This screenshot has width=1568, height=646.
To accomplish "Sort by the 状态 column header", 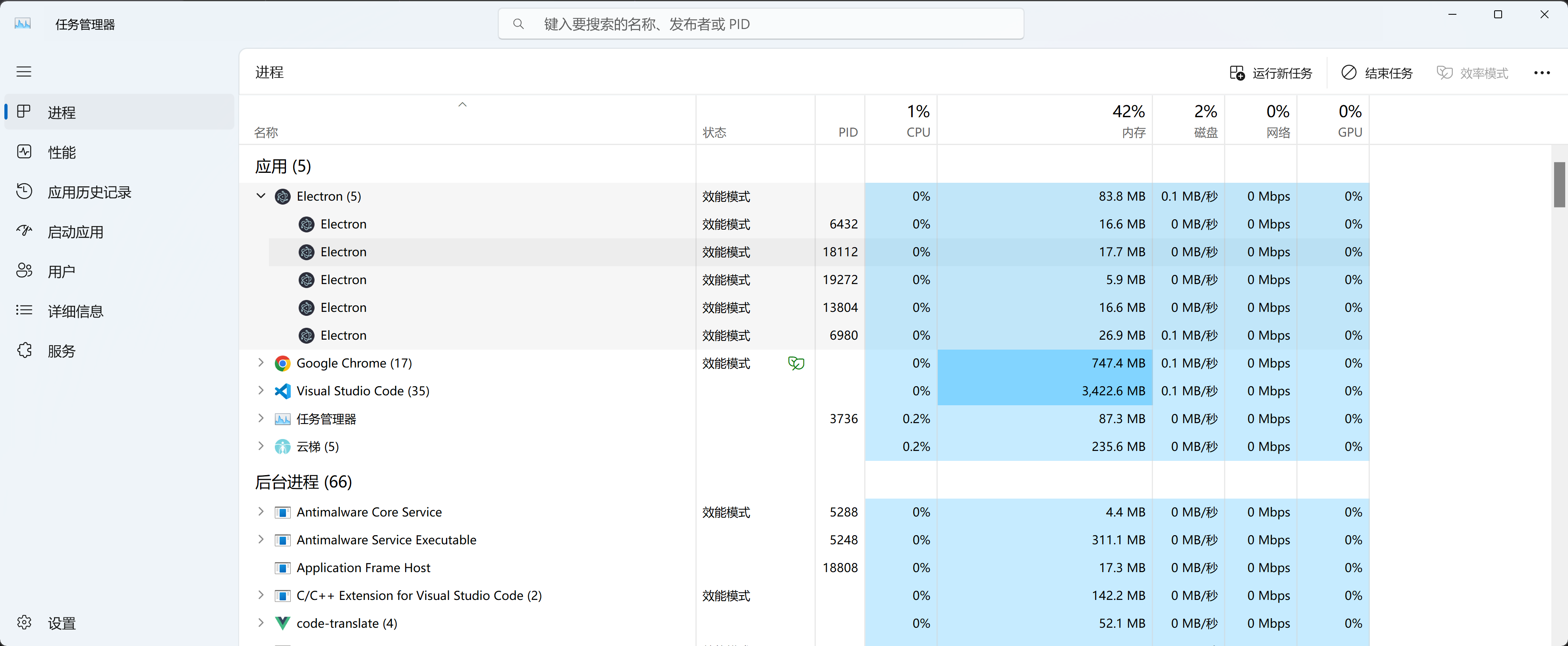I will [x=755, y=120].
